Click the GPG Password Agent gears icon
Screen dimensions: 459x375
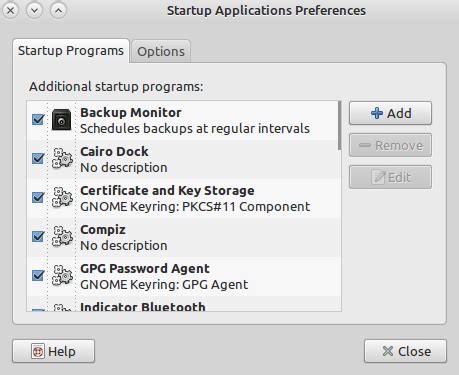point(62,275)
